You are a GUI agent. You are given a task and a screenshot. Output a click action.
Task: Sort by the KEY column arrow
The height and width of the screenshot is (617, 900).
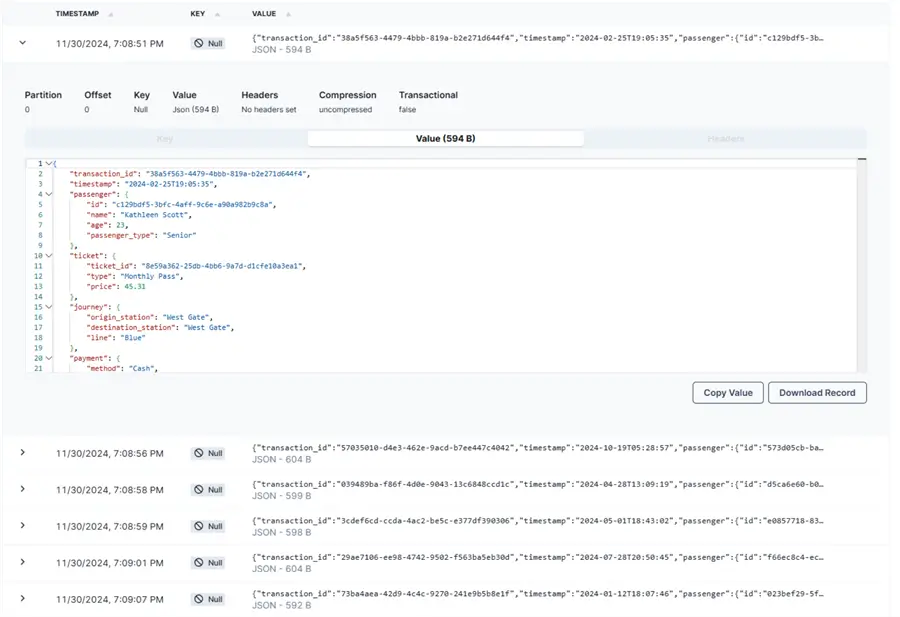[218, 14]
